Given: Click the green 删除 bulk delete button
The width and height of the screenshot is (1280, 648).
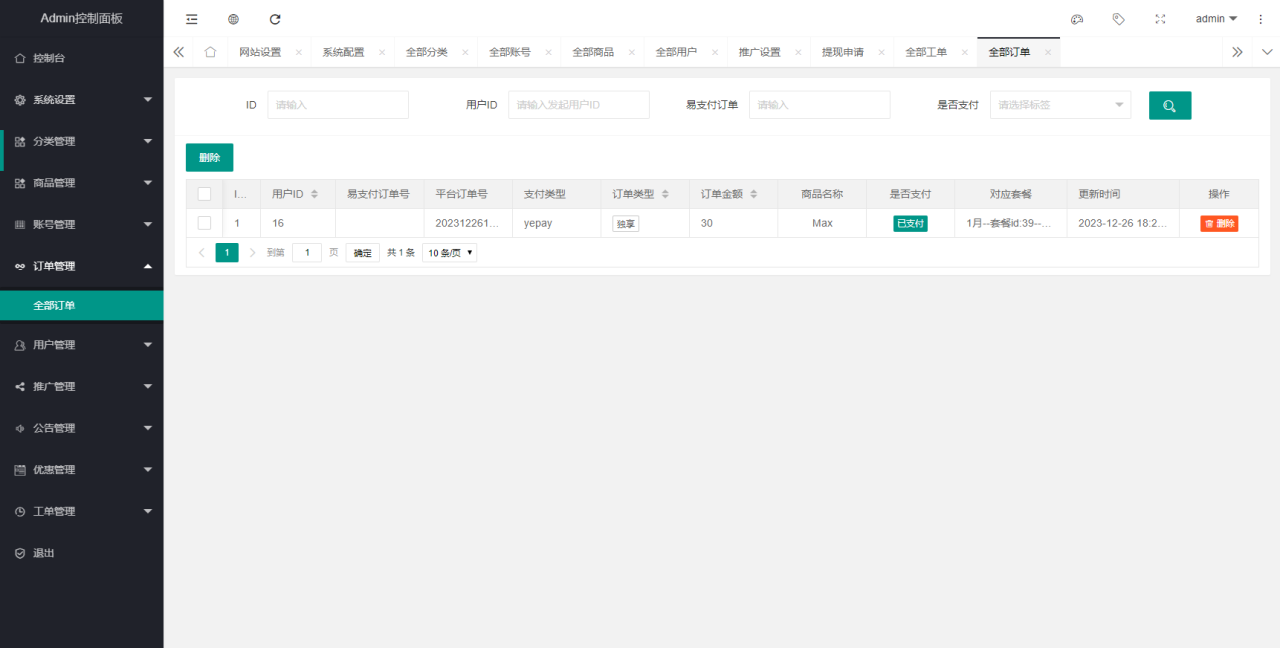Looking at the screenshot, I should pyautogui.click(x=209, y=157).
